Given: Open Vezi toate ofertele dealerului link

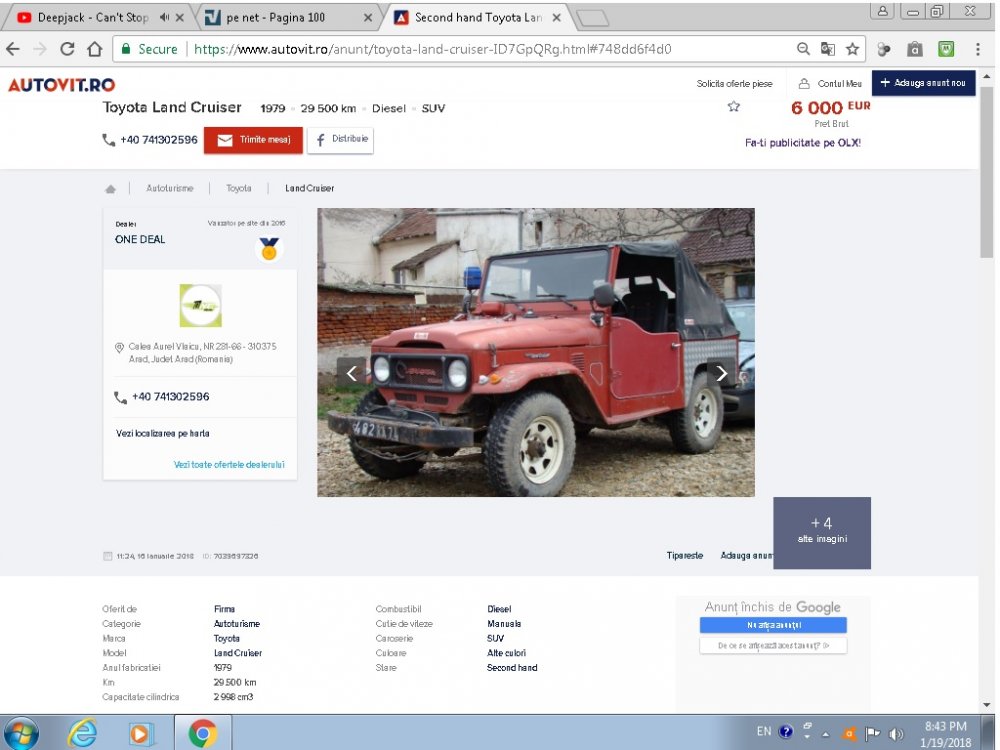Looking at the screenshot, I should [x=229, y=465].
